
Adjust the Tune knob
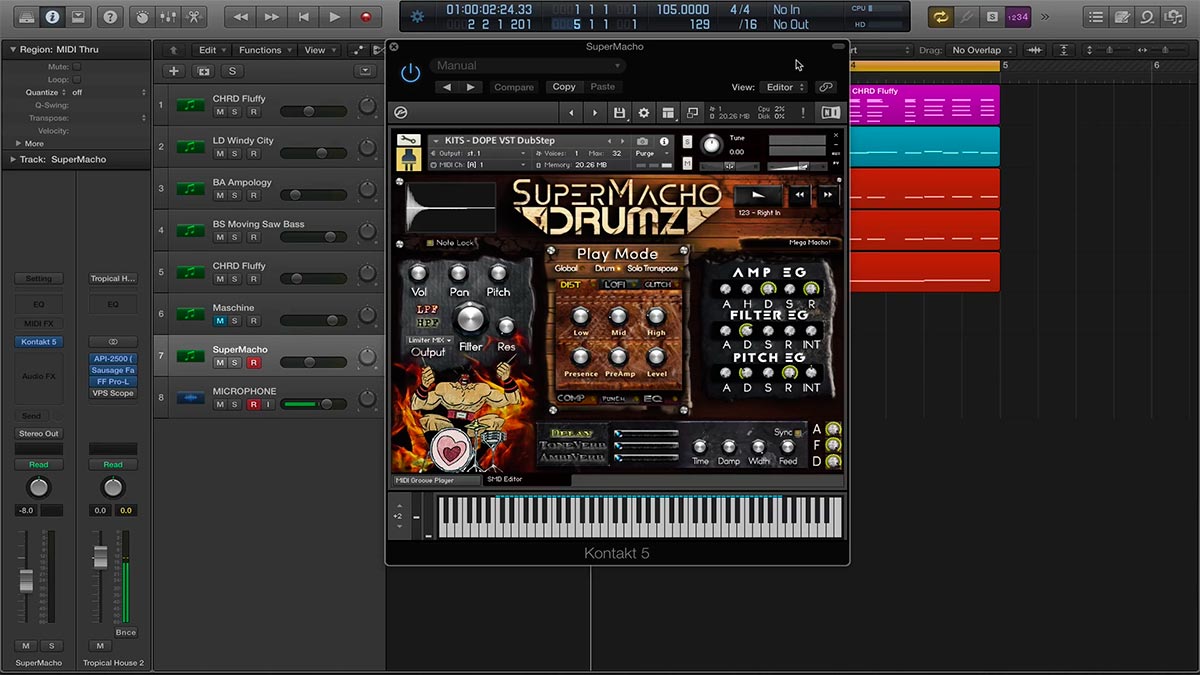coord(711,145)
